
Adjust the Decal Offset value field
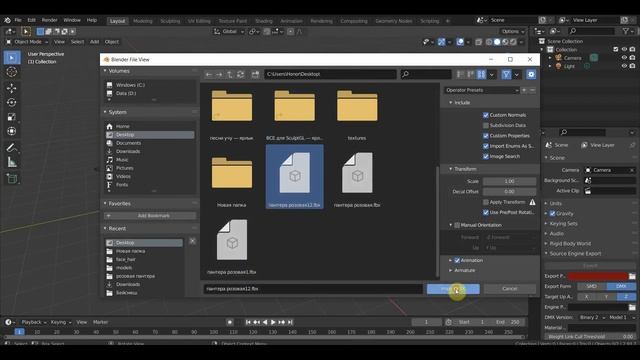[x=509, y=191]
